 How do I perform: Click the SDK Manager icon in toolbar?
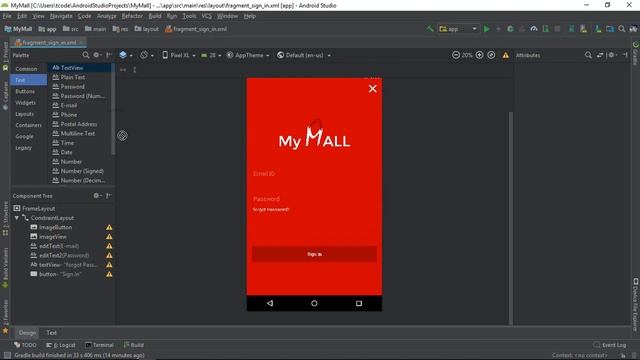[598, 29]
